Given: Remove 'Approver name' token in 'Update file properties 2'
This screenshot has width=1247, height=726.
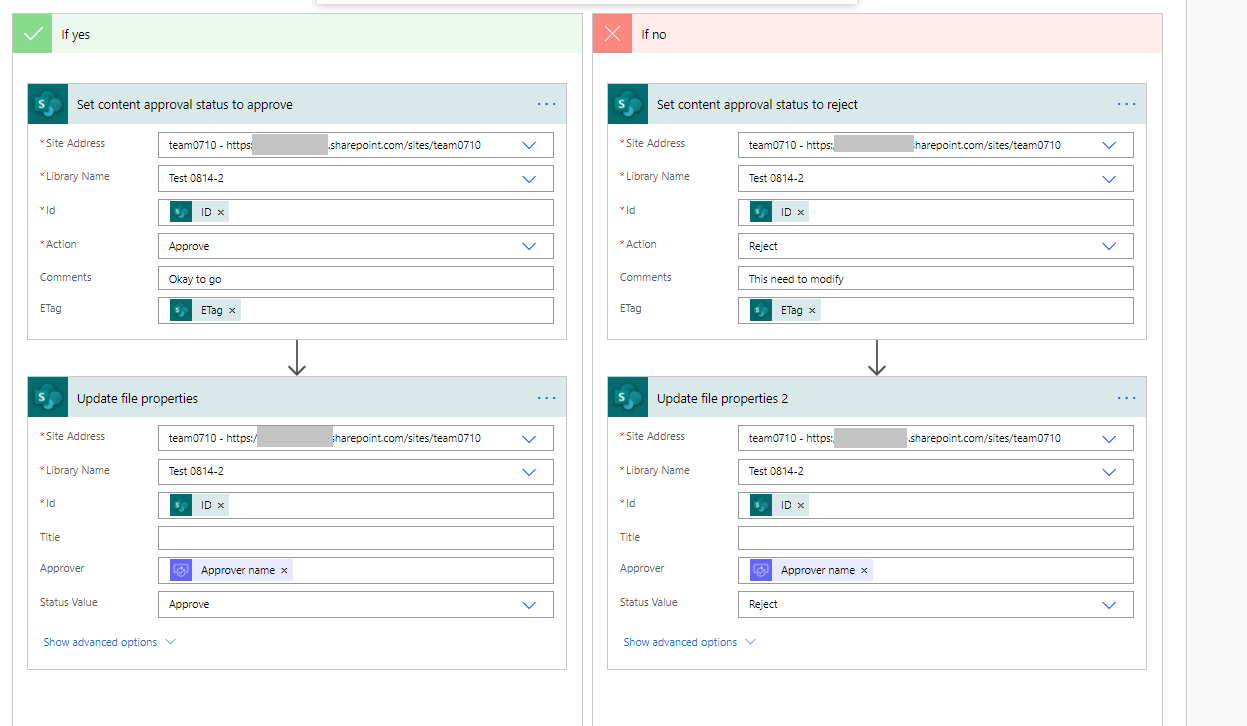Looking at the screenshot, I should point(864,571).
